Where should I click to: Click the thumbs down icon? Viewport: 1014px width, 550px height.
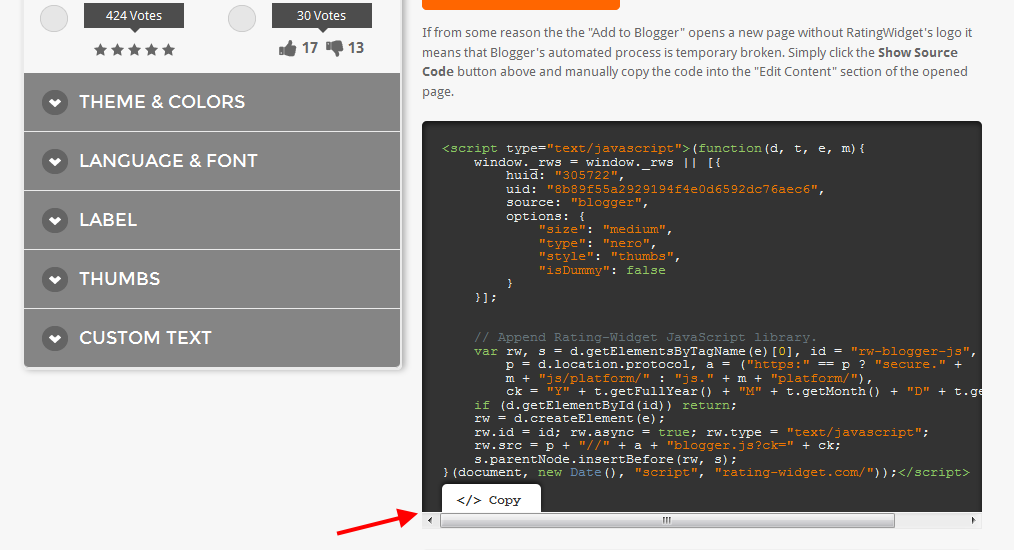click(x=334, y=48)
